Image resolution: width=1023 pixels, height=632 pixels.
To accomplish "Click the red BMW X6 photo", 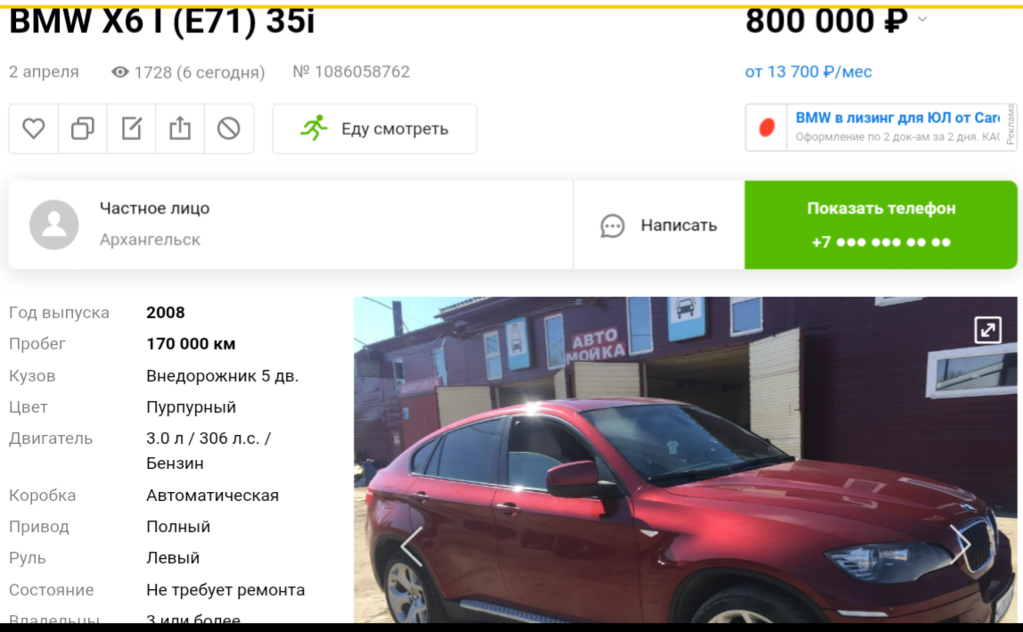I will [685, 460].
